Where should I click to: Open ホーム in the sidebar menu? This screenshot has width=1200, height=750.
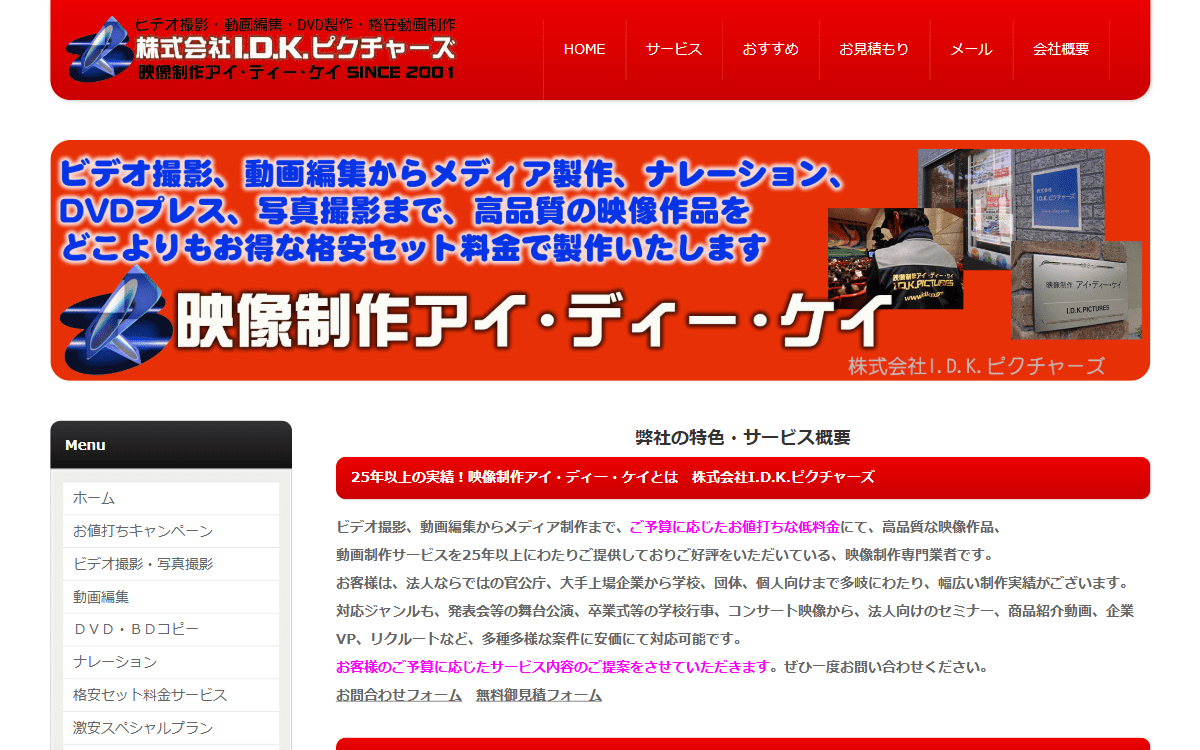click(171, 498)
